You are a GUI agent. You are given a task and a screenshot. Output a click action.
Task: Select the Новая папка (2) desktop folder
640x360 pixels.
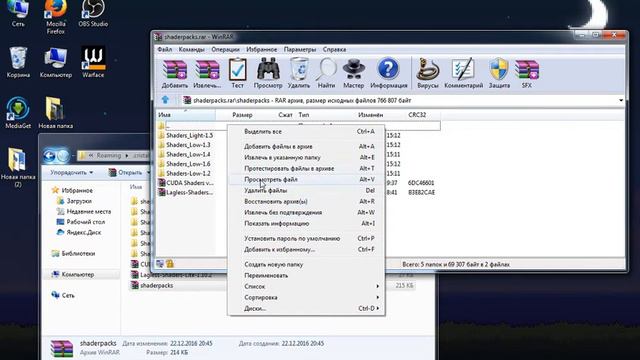coord(18,167)
